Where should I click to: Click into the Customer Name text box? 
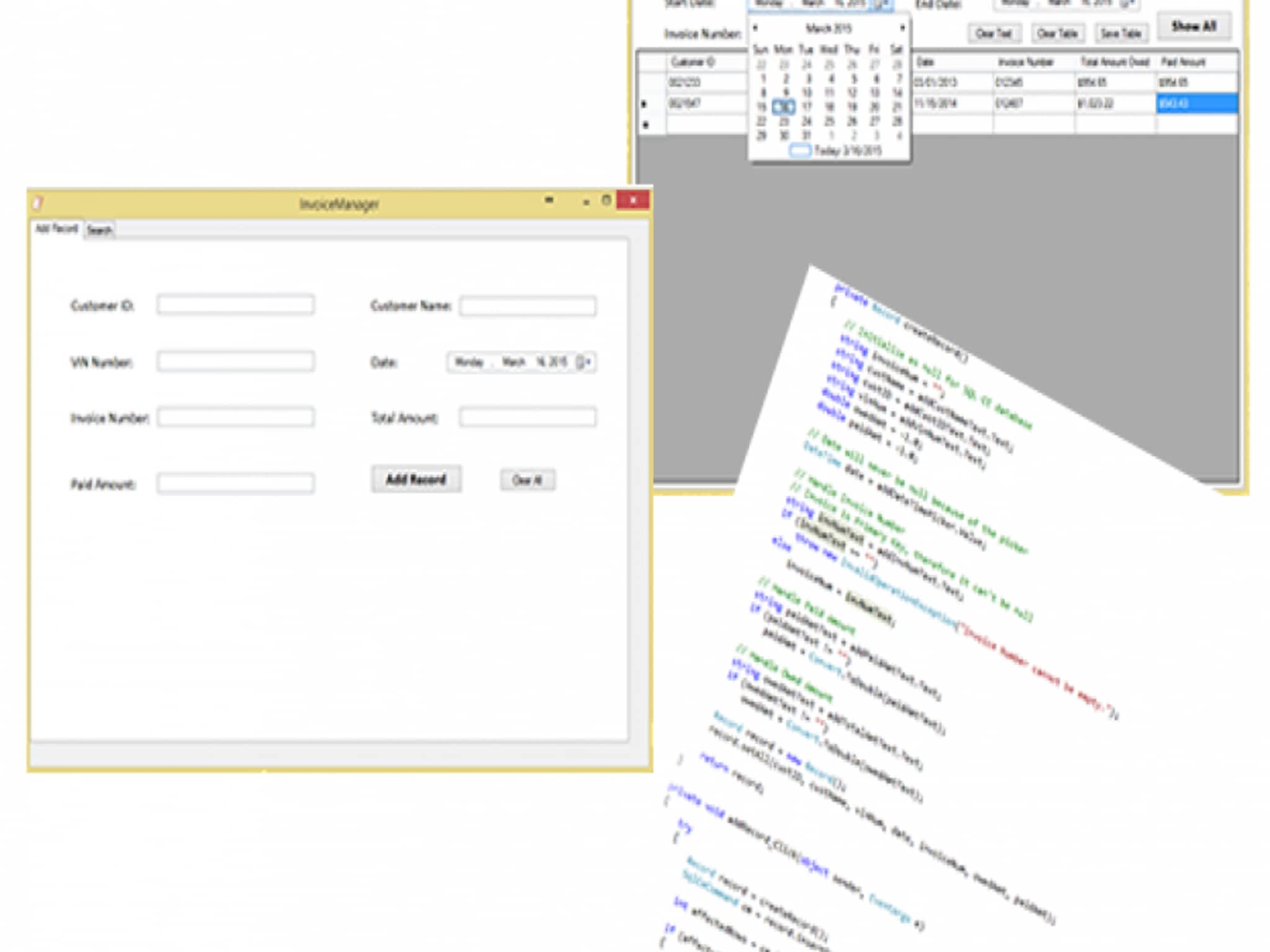pyautogui.click(x=528, y=306)
